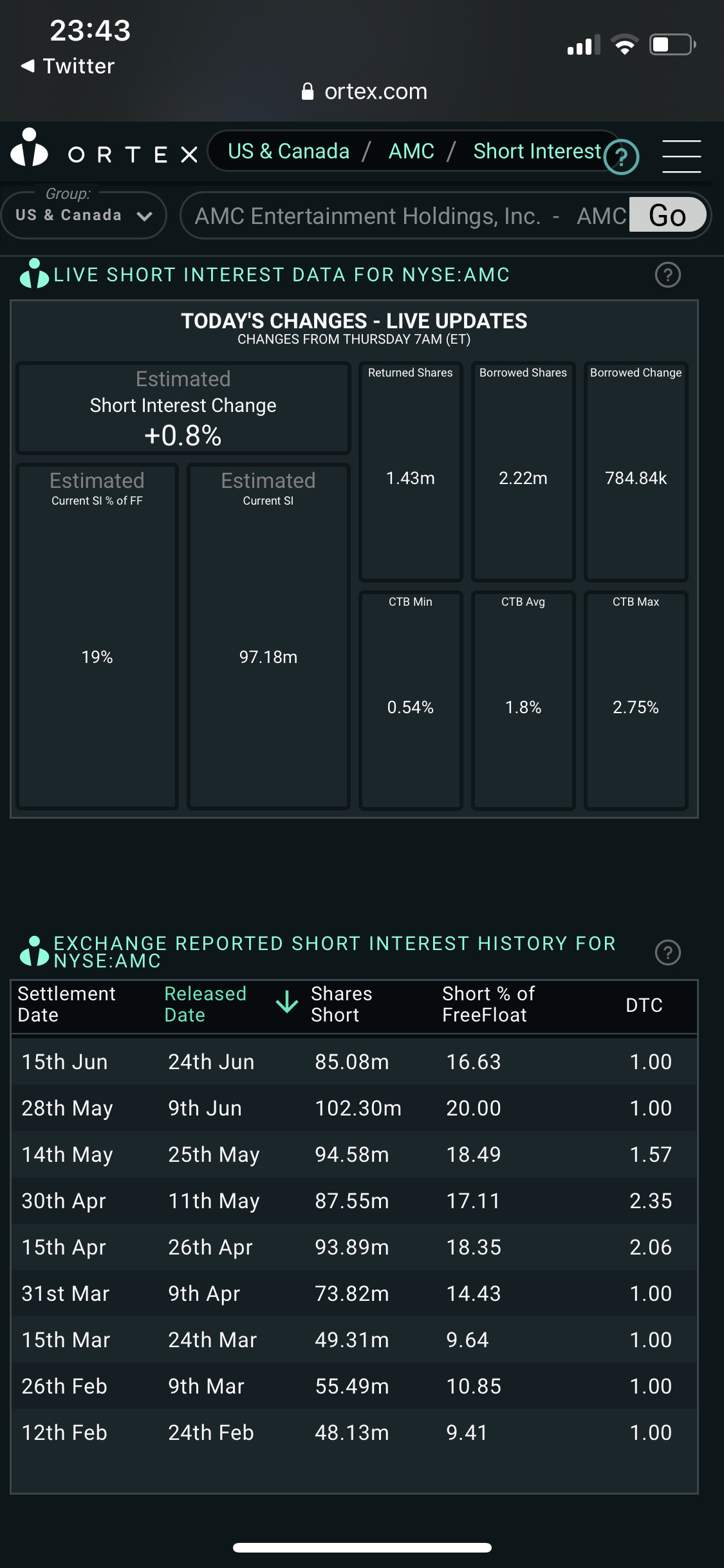The image size is (724, 1568).
Task: Sort the table by DTC column
Action: 644,1005
